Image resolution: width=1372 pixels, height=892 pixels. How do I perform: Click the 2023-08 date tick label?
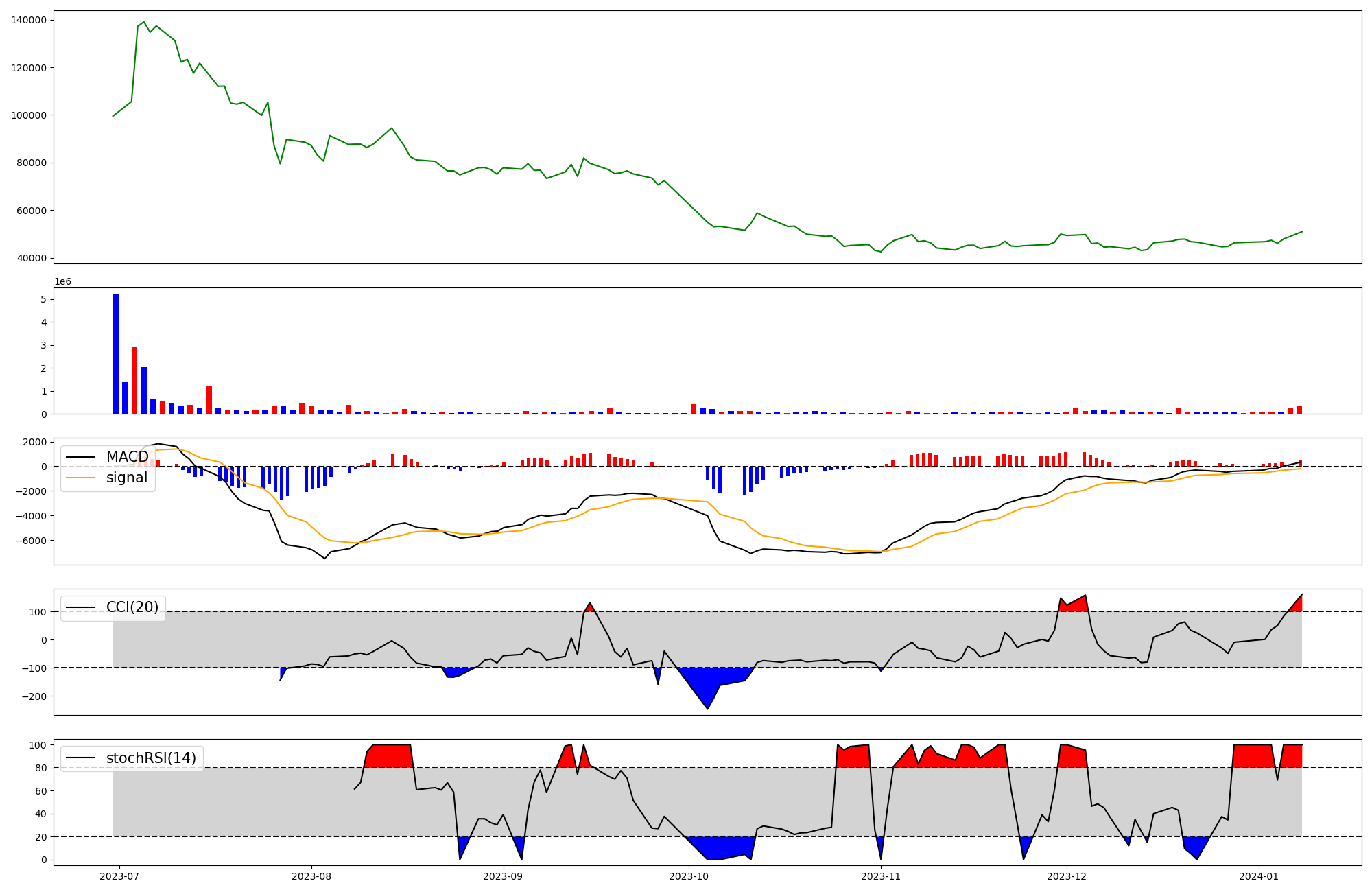point(311,876)
